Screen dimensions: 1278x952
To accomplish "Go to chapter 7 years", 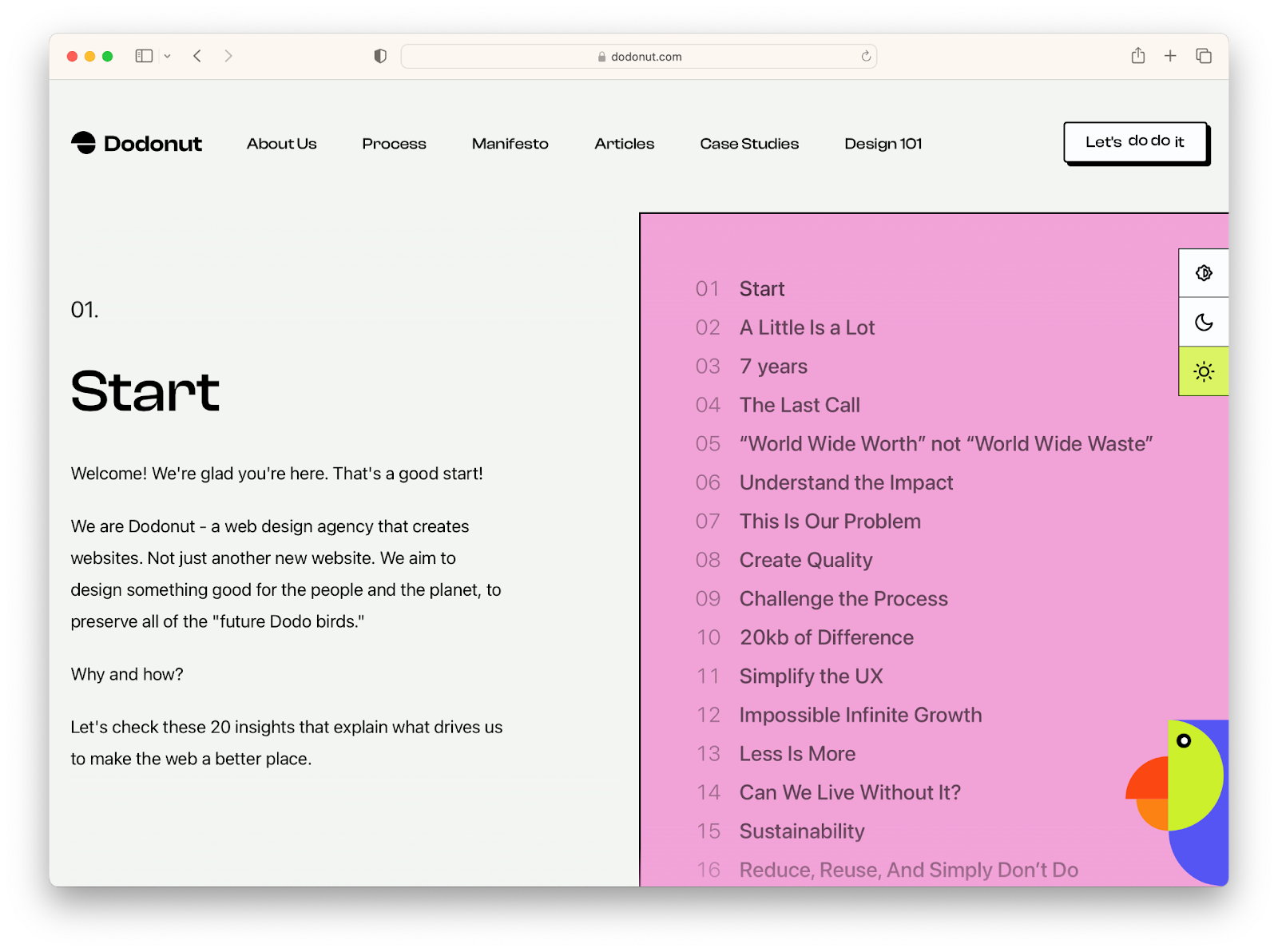I will 752,367.
